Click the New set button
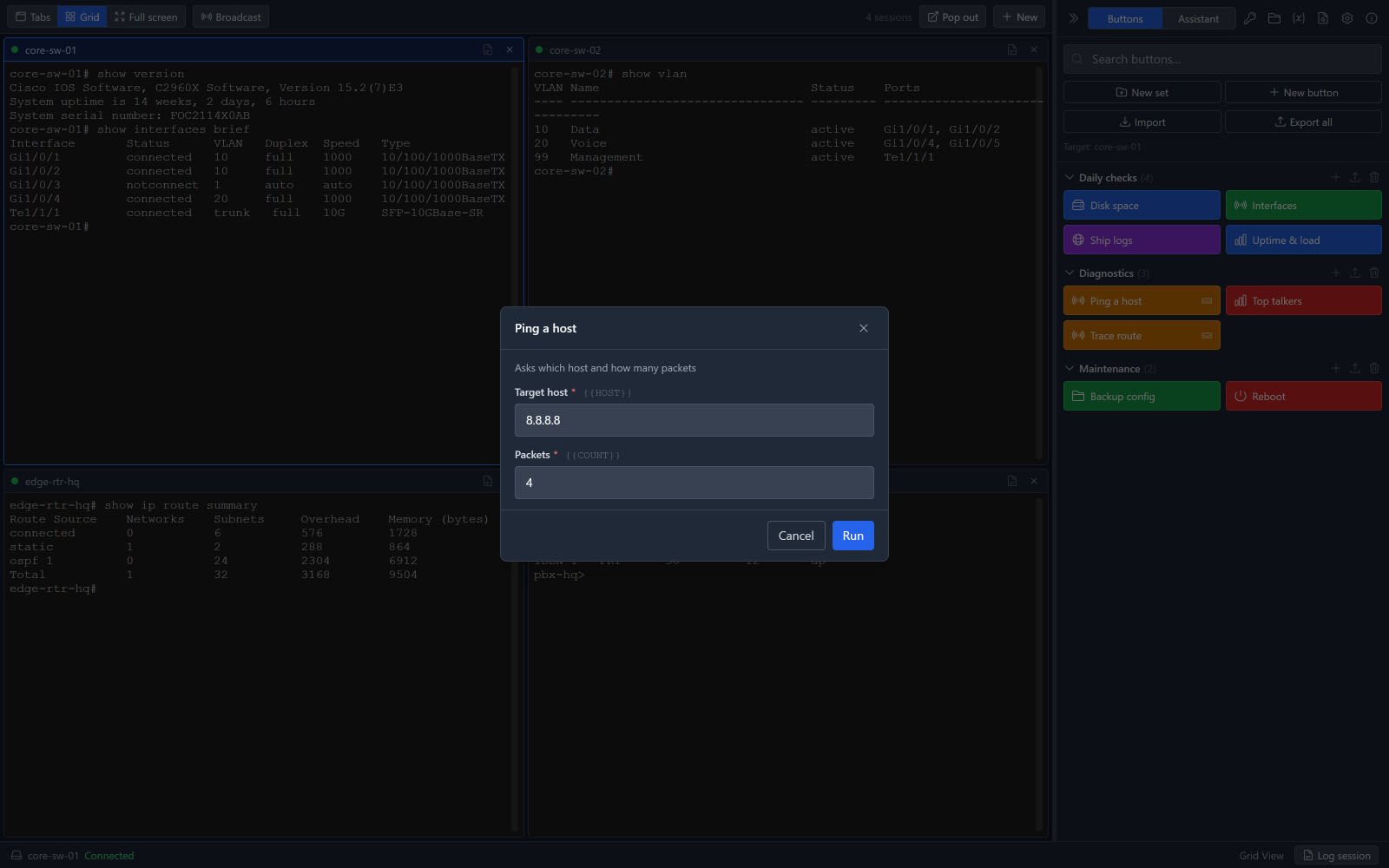Screen dimensions: 1389x868 coord(1142,93)
